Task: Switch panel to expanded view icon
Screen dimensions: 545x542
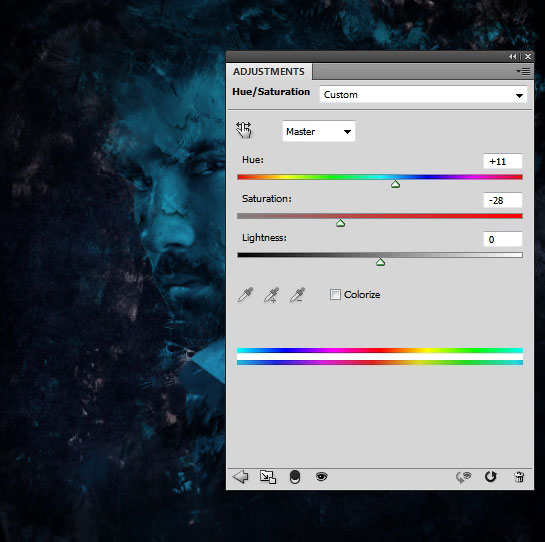Action: [x=268, y=477]
